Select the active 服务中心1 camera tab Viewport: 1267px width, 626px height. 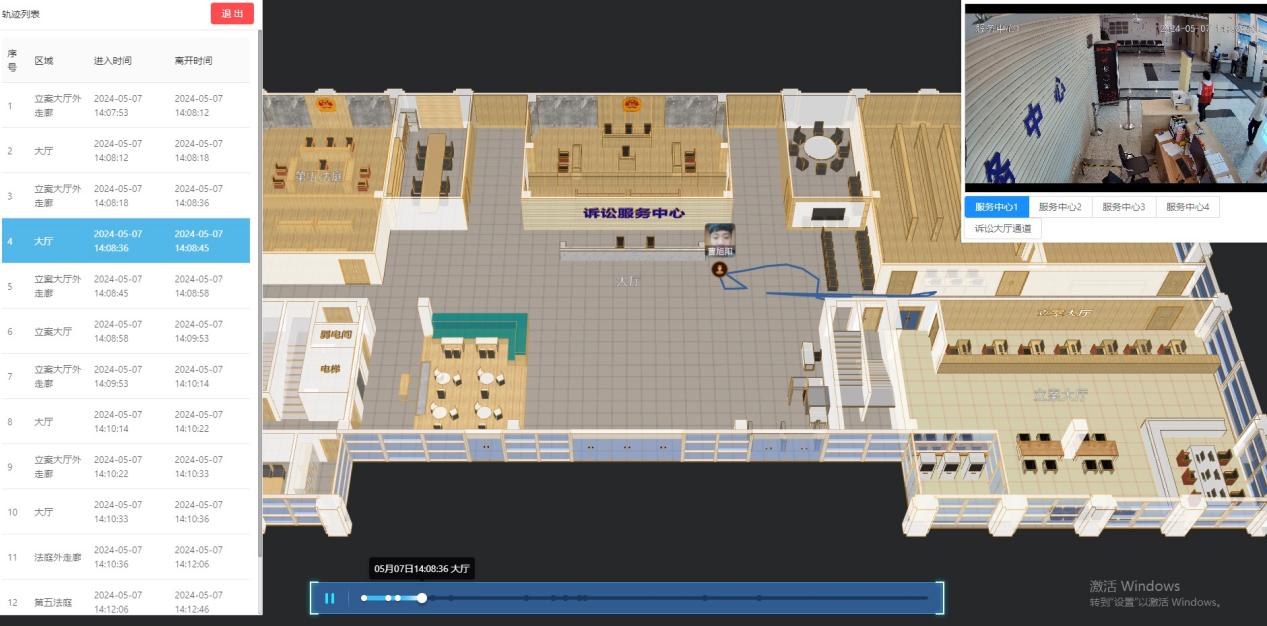996,207
